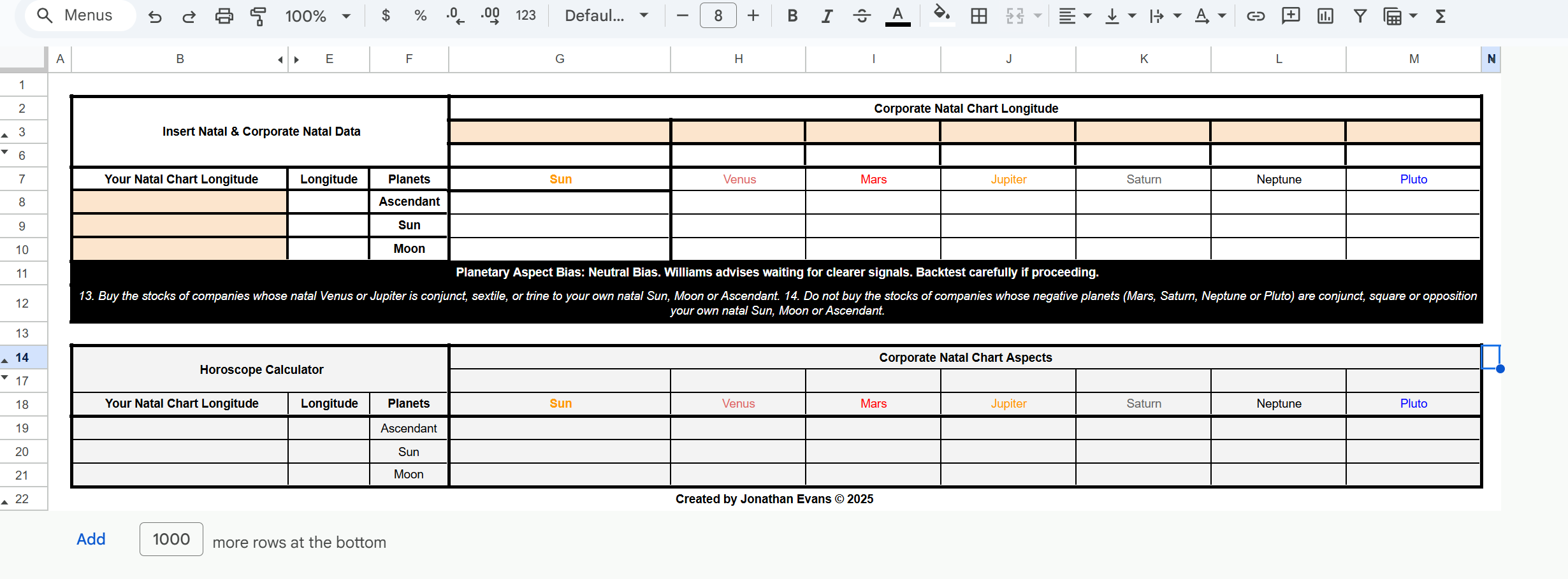Insert a link using chain icon
This screenshot has height=579, width=1568.
[1255, 16]
